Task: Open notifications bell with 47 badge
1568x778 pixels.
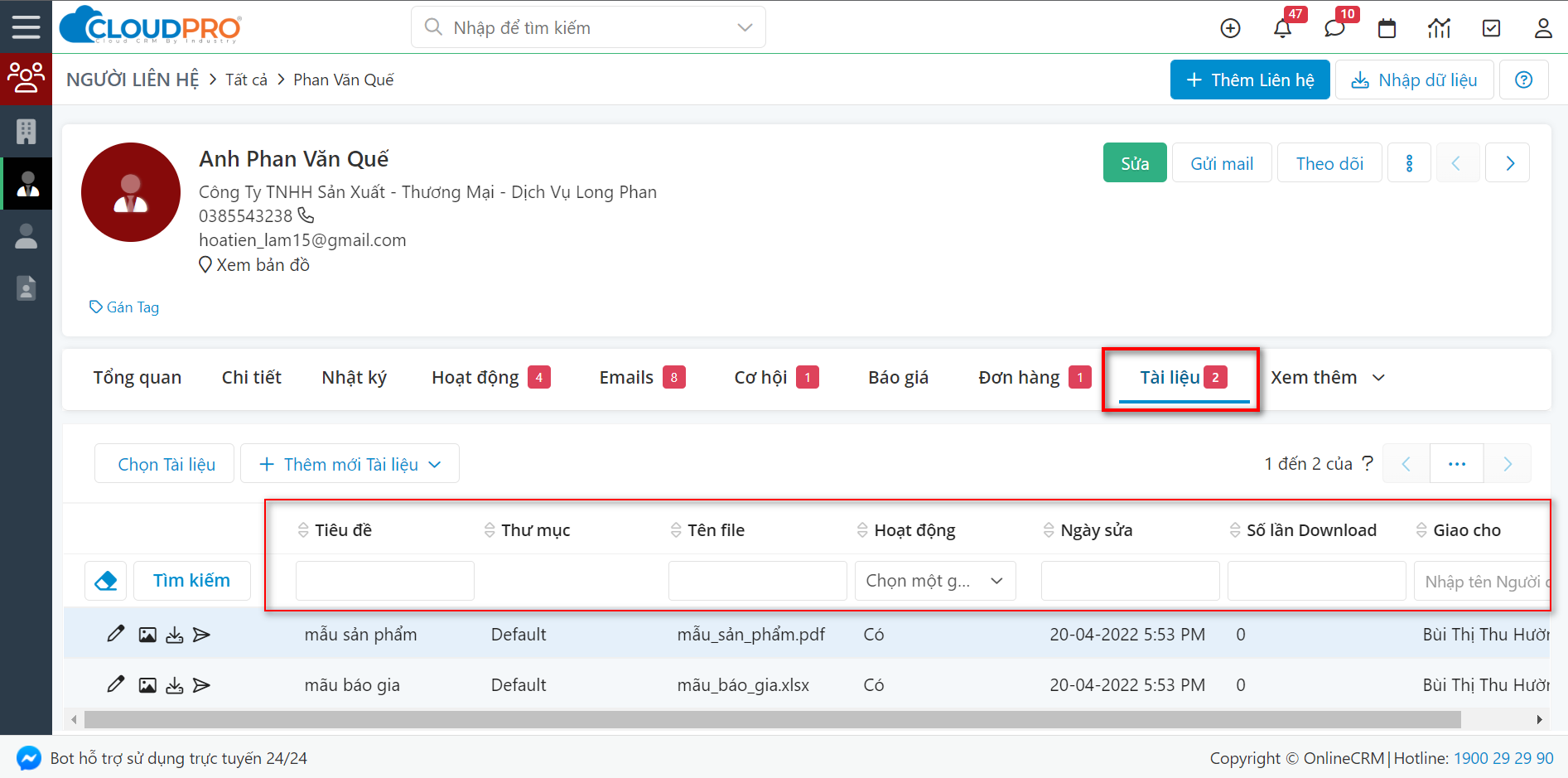Action: (1282, 28)
